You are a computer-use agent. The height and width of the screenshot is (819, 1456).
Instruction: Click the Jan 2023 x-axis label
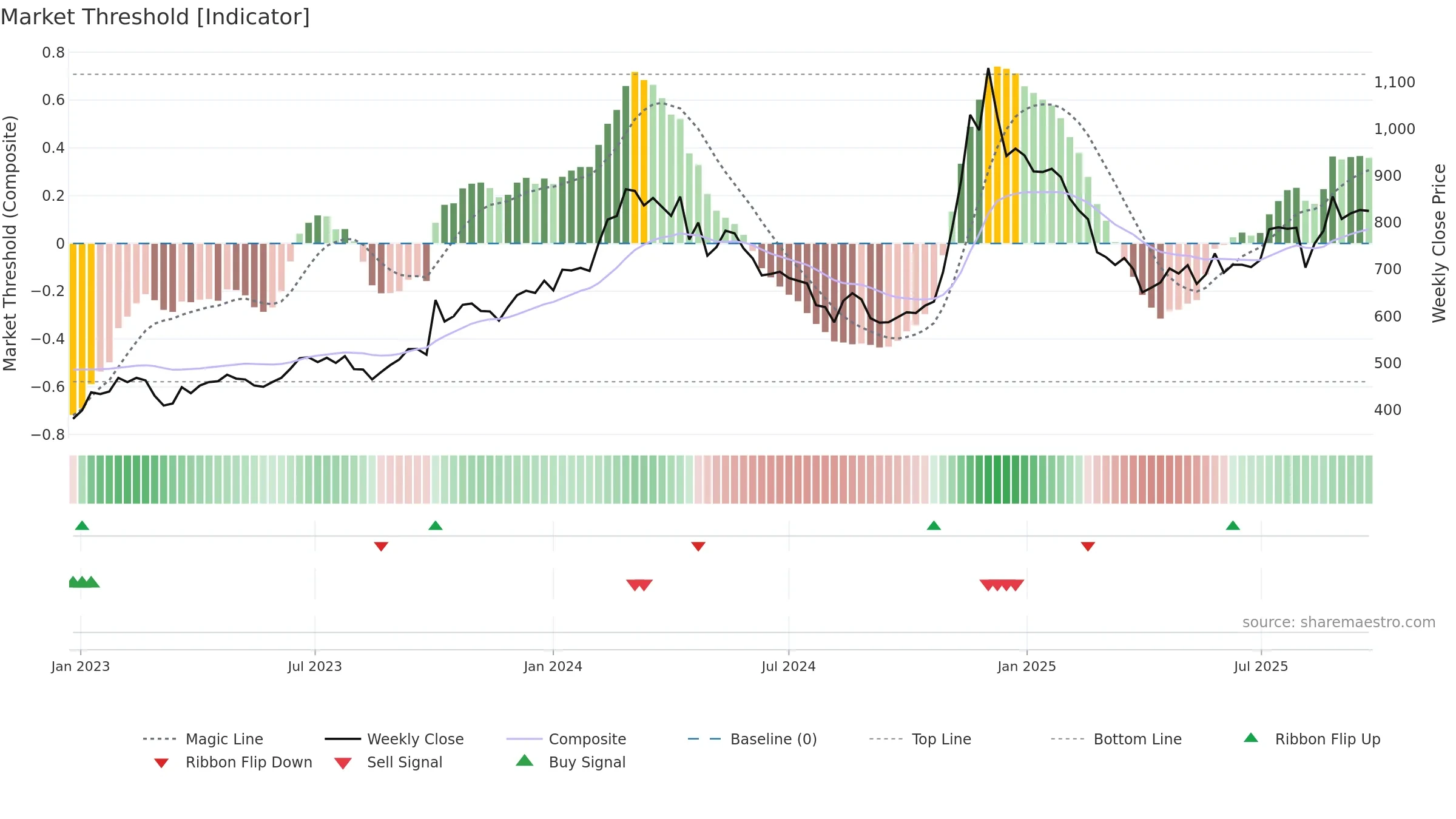81,666
